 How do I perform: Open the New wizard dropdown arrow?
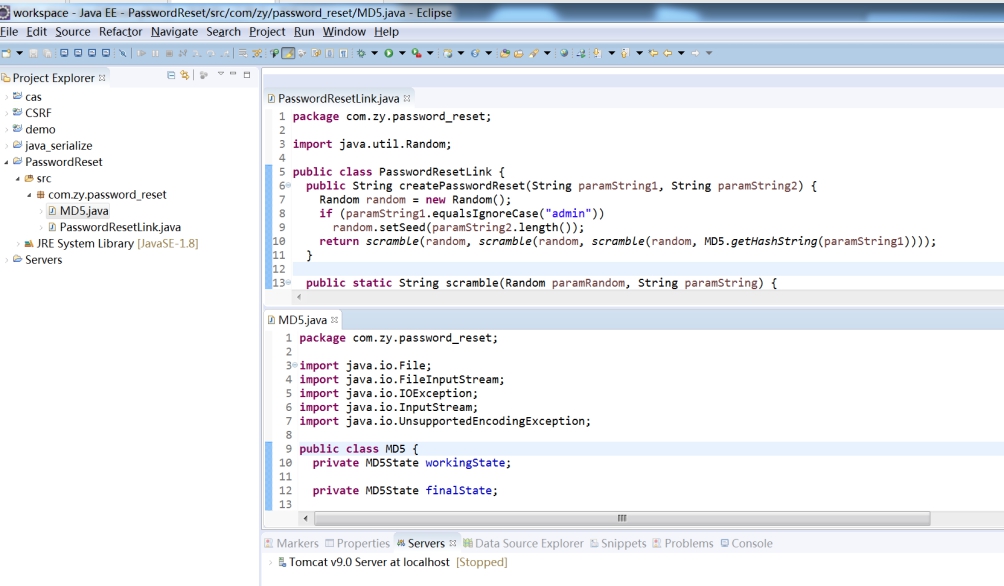tap(19, 53)
